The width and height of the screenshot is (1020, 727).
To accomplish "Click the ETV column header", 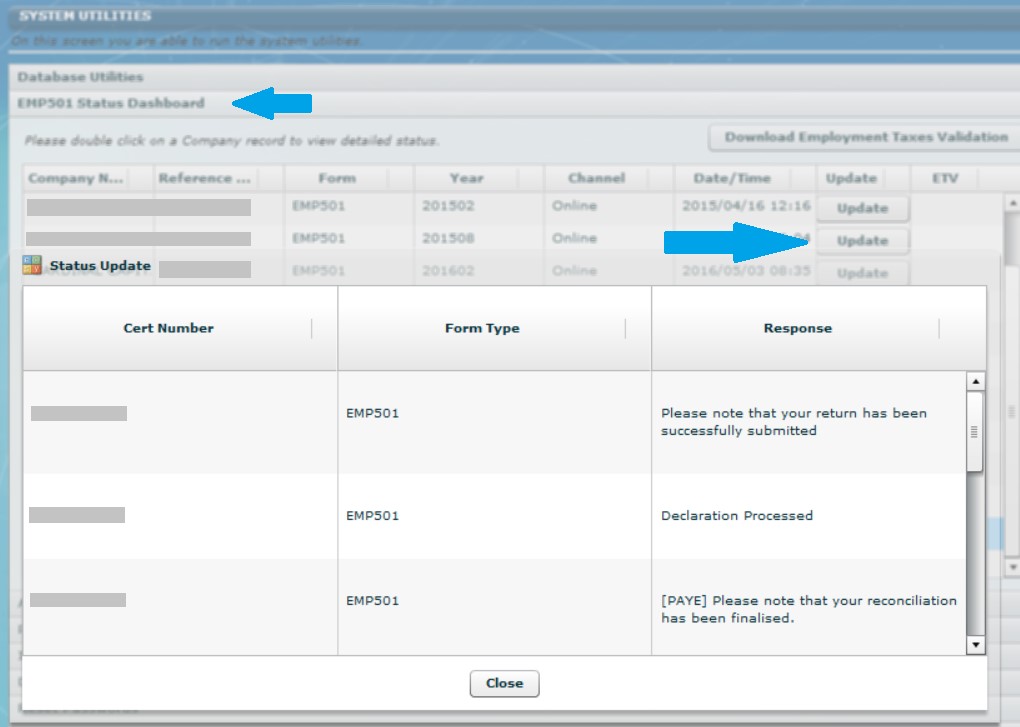I will (944, 178).
